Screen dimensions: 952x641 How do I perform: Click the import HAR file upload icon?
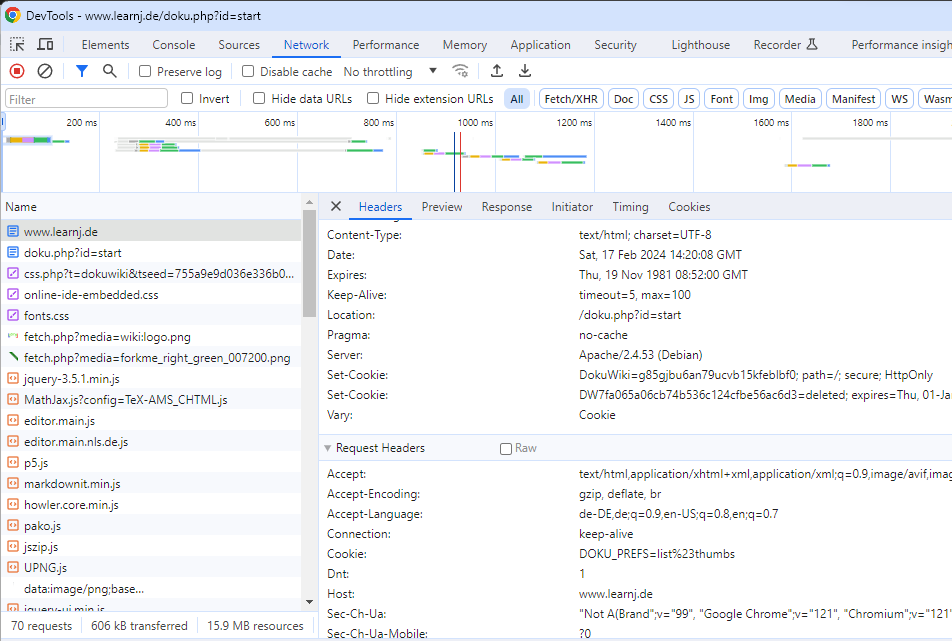click(497, 71)
